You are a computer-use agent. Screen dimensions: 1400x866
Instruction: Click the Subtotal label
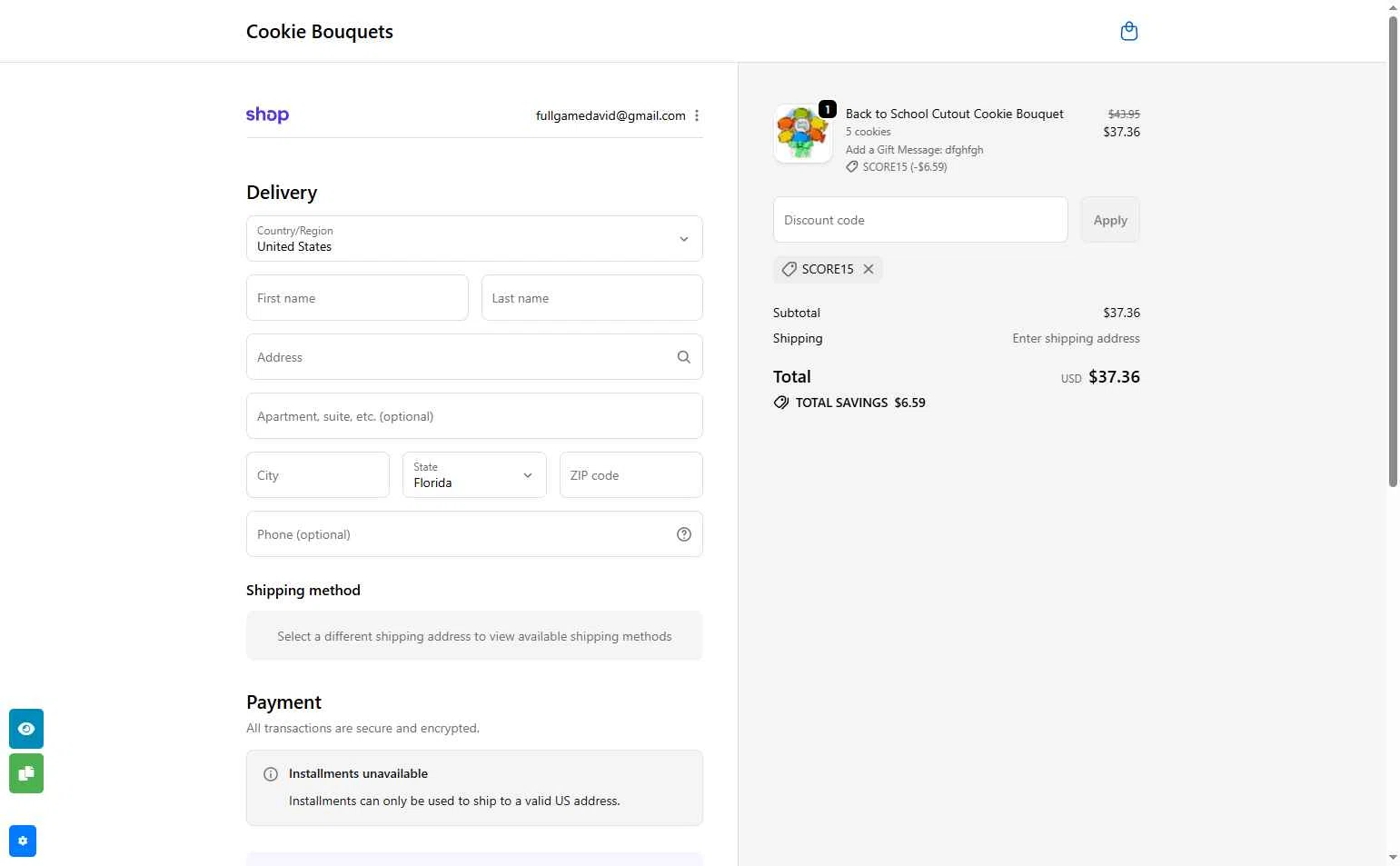797,313
